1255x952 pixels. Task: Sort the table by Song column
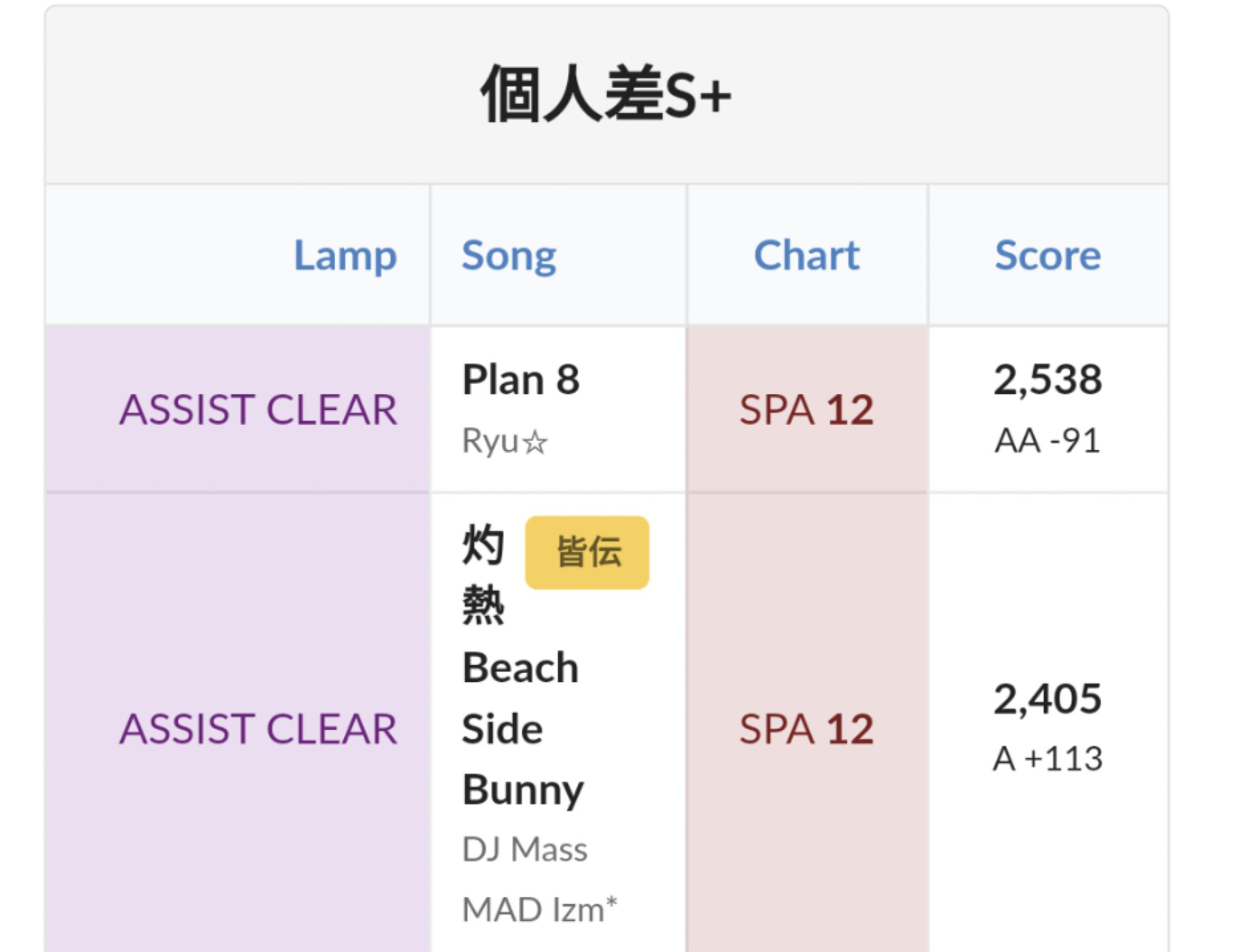tap(509, 255)
